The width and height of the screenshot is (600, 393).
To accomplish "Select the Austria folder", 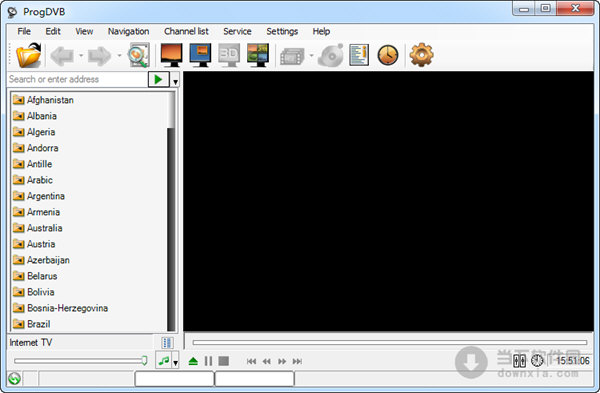I will tap(34, 244).
